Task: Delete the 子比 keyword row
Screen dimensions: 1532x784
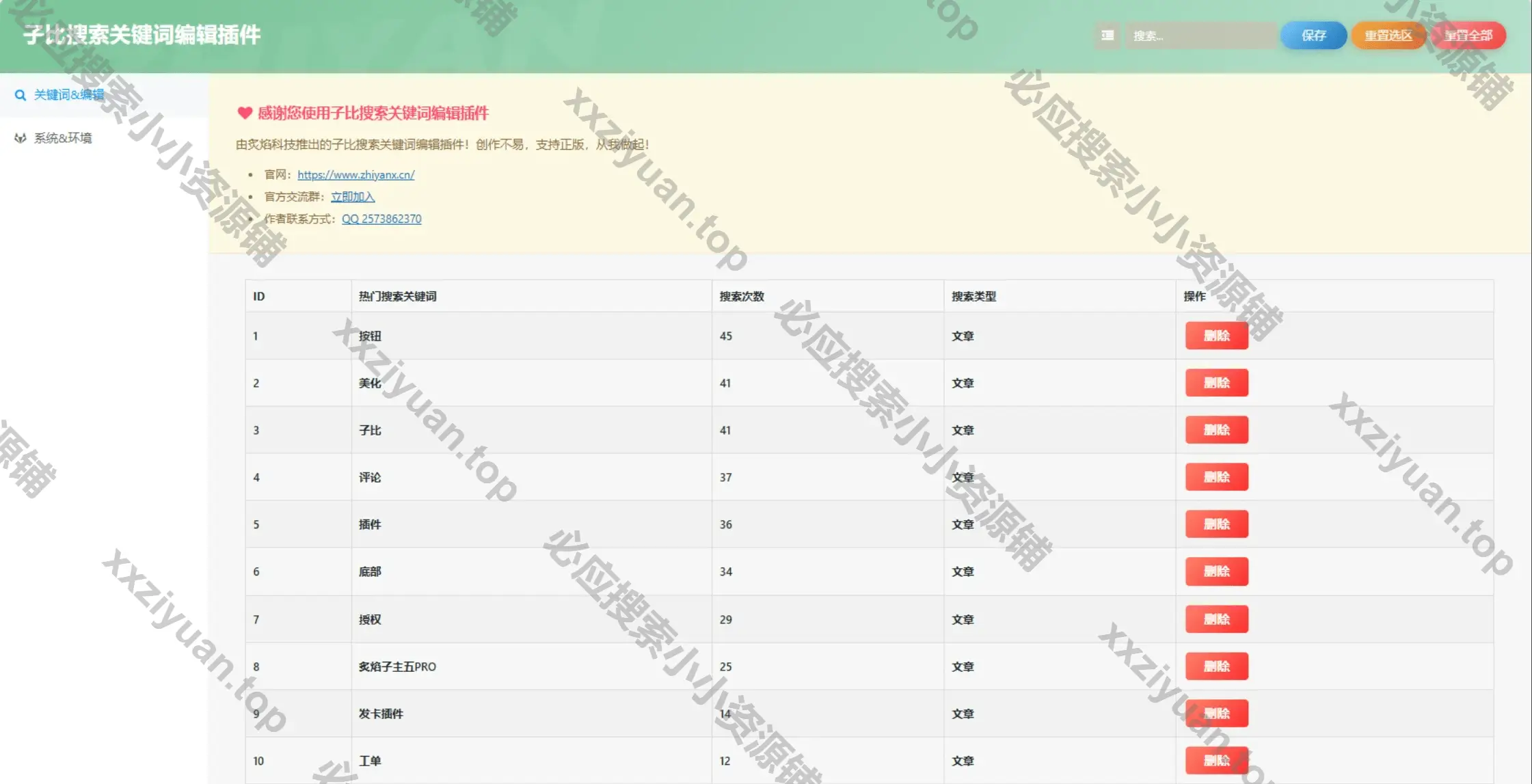Action: point(1216,430)
